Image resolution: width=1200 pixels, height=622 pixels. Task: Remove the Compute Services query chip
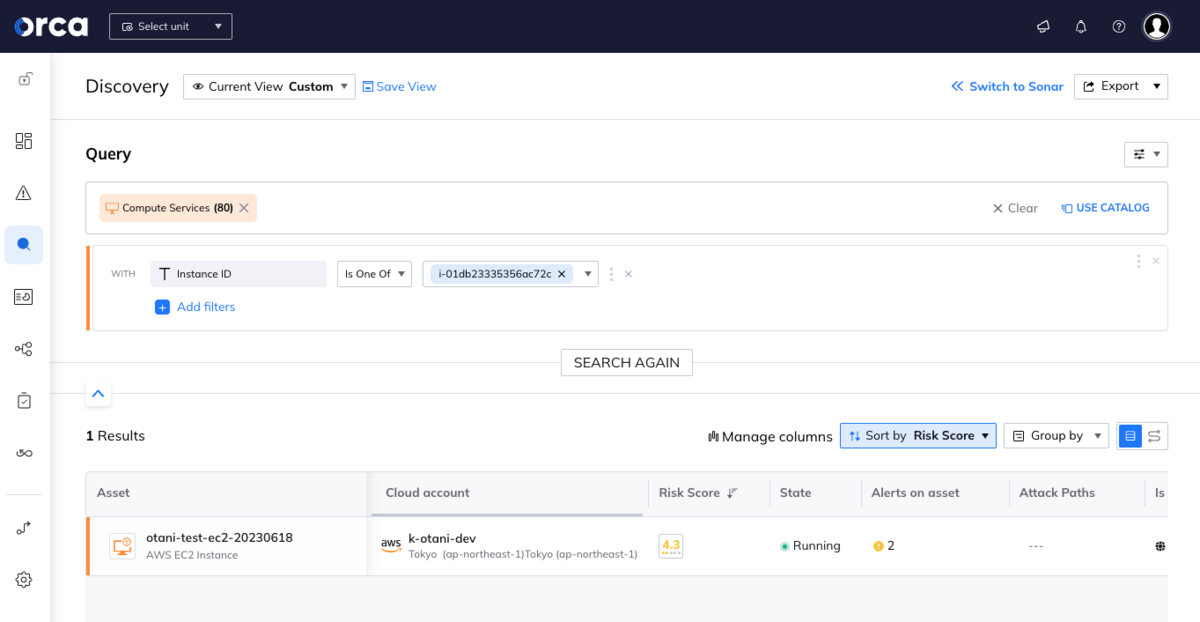pos(244,208)
